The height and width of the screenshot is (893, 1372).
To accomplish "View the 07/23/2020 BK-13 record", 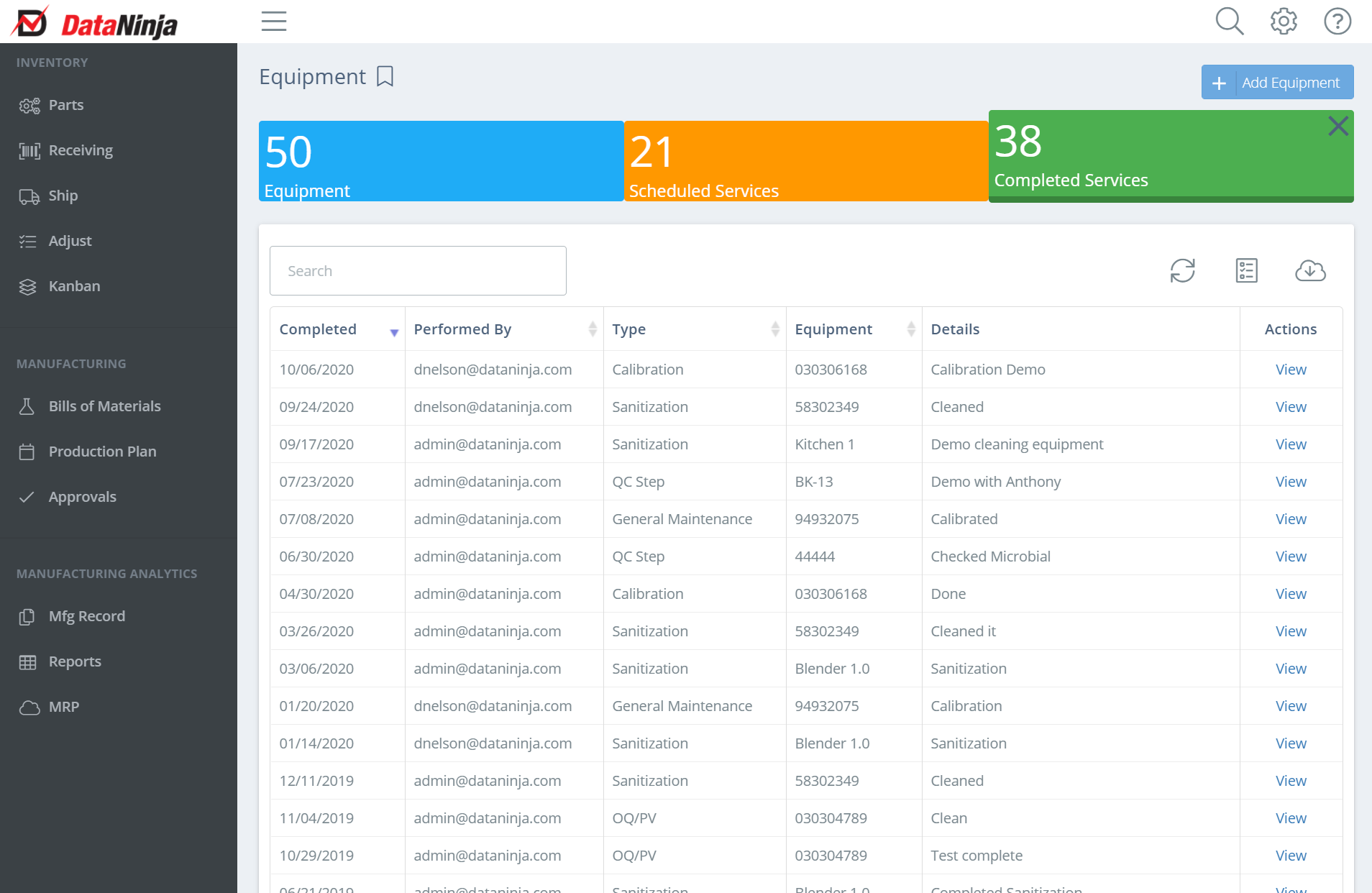I will coord(1291,482).
